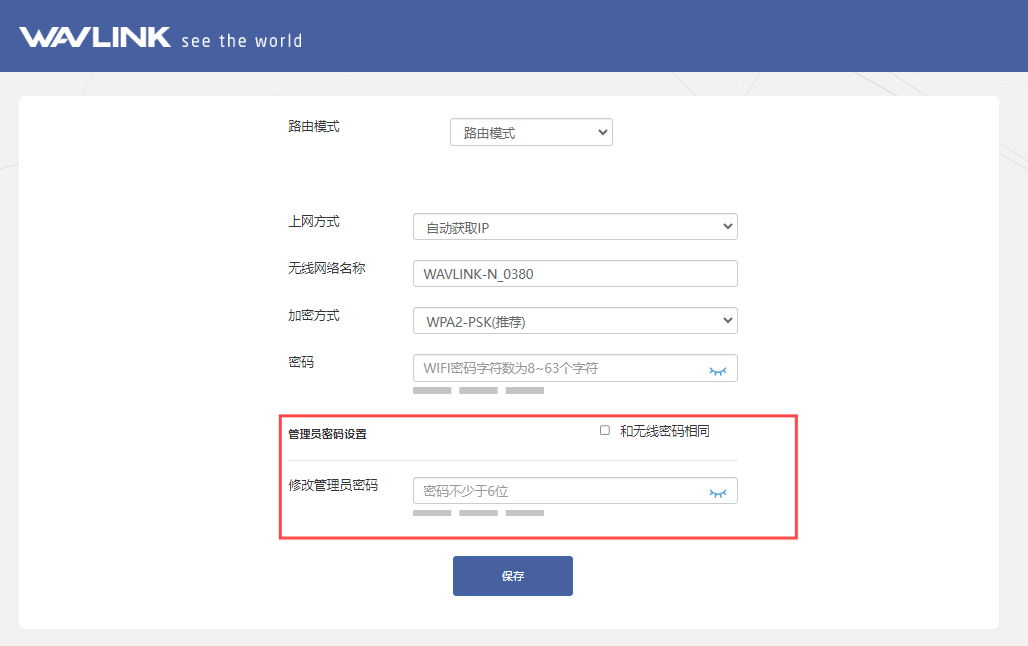Reveal the admin password using the eye icon
The height and width of the screenshot is (646, 1028).
click(717, 492)
